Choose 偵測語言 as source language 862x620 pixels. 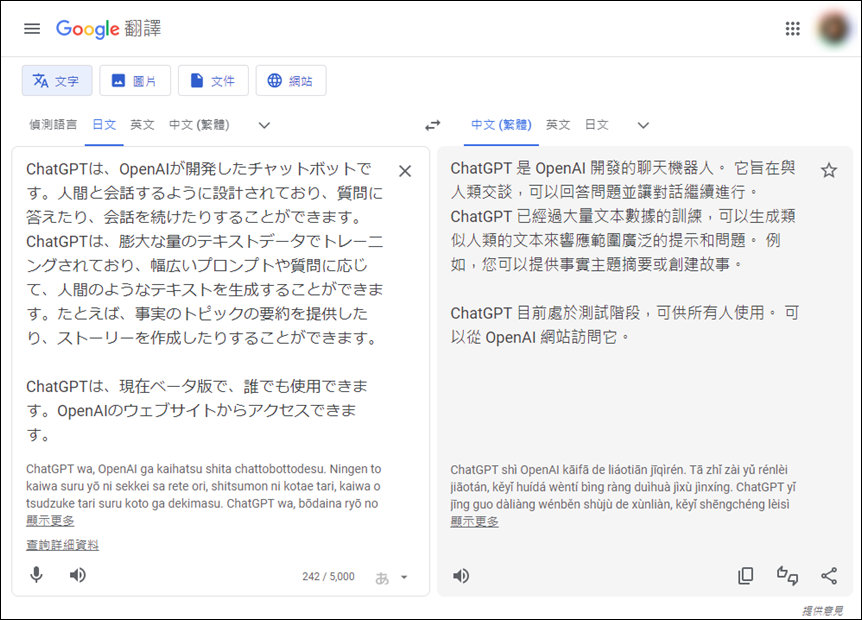(53, 125)
